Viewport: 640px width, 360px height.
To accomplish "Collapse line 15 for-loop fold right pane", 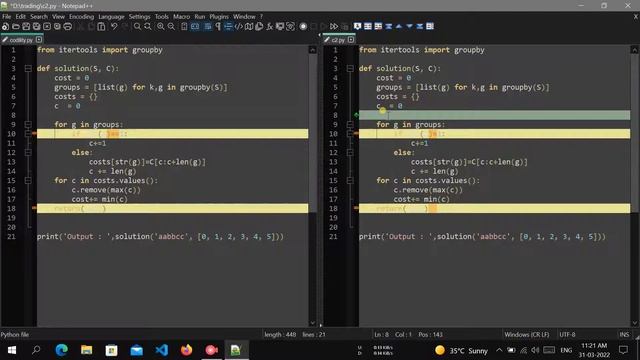I will (350, 180).
